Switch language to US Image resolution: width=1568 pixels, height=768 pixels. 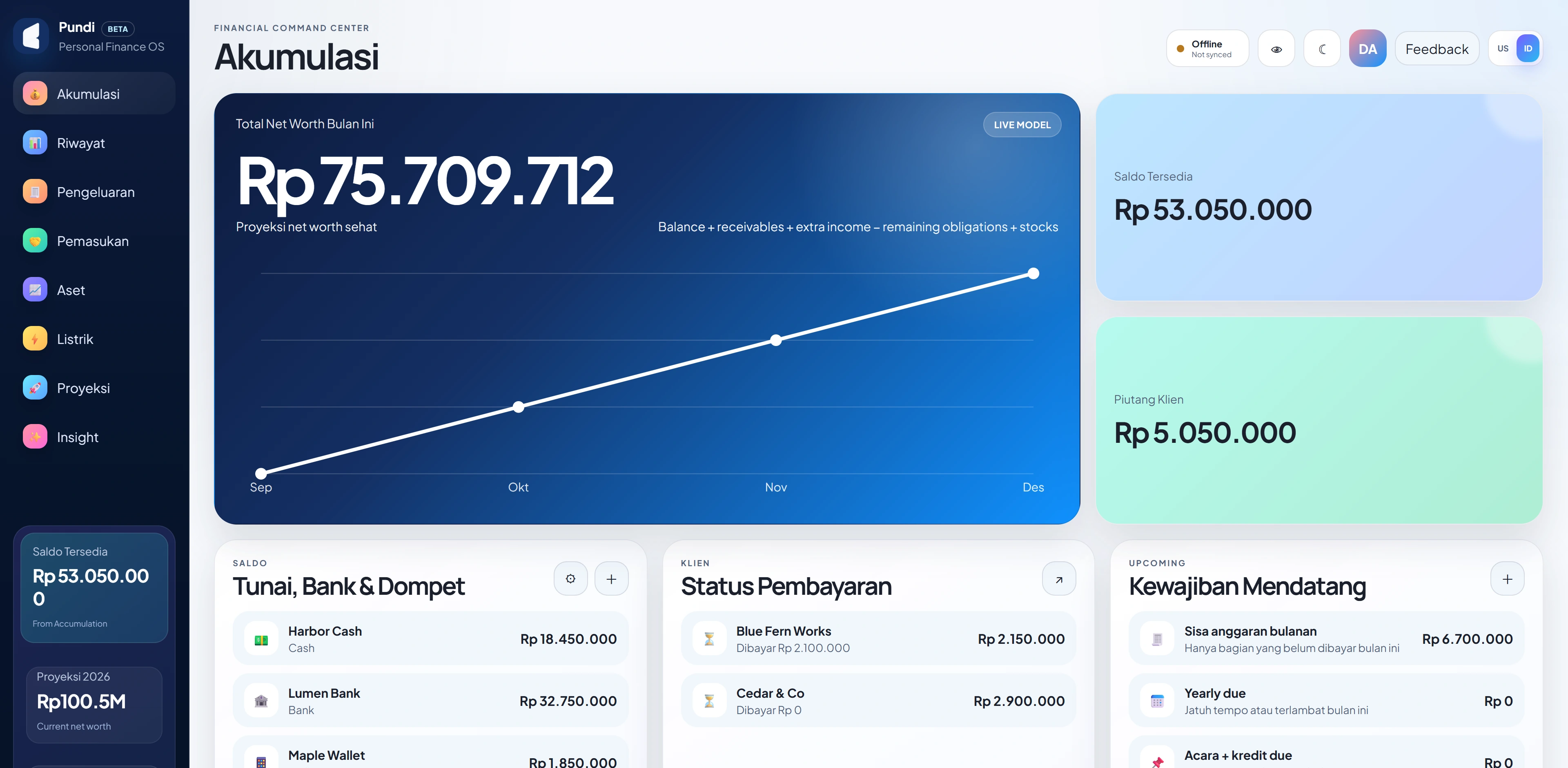[1503, 49]
